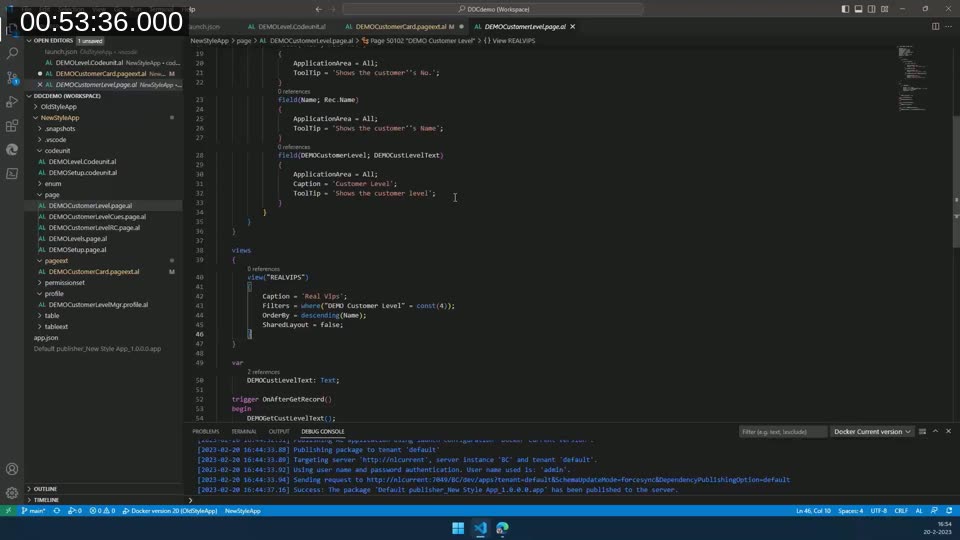Close the bottom panel
Viewport: 960px width, 540px height.
948,432
